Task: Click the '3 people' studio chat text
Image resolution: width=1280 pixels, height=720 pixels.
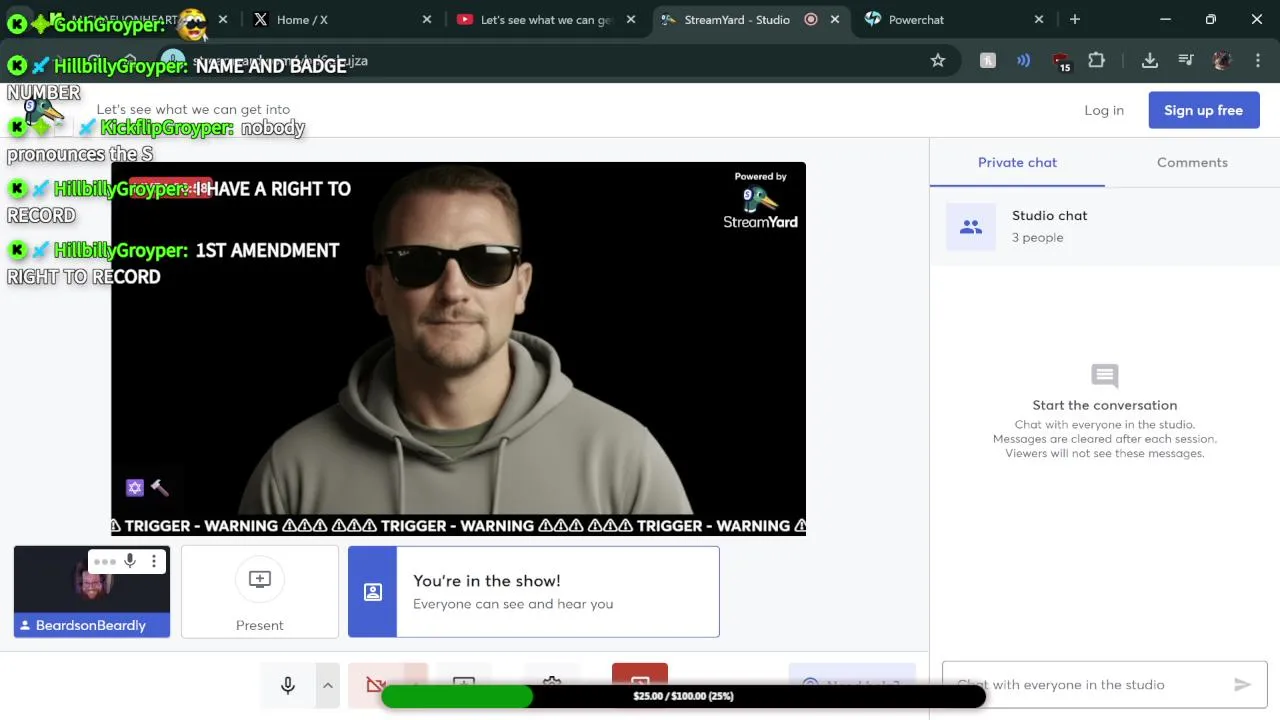Action: coord(1037,237)
